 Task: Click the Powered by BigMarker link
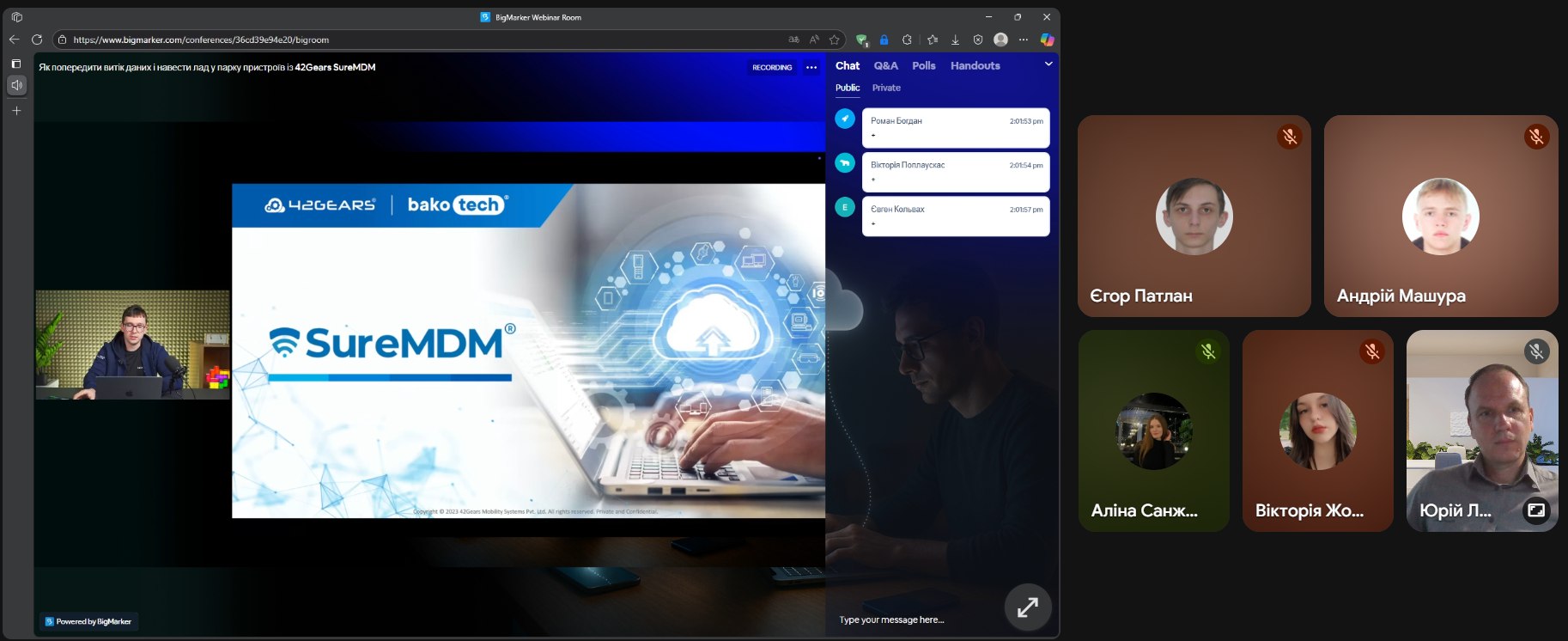[x=88, y=621]
